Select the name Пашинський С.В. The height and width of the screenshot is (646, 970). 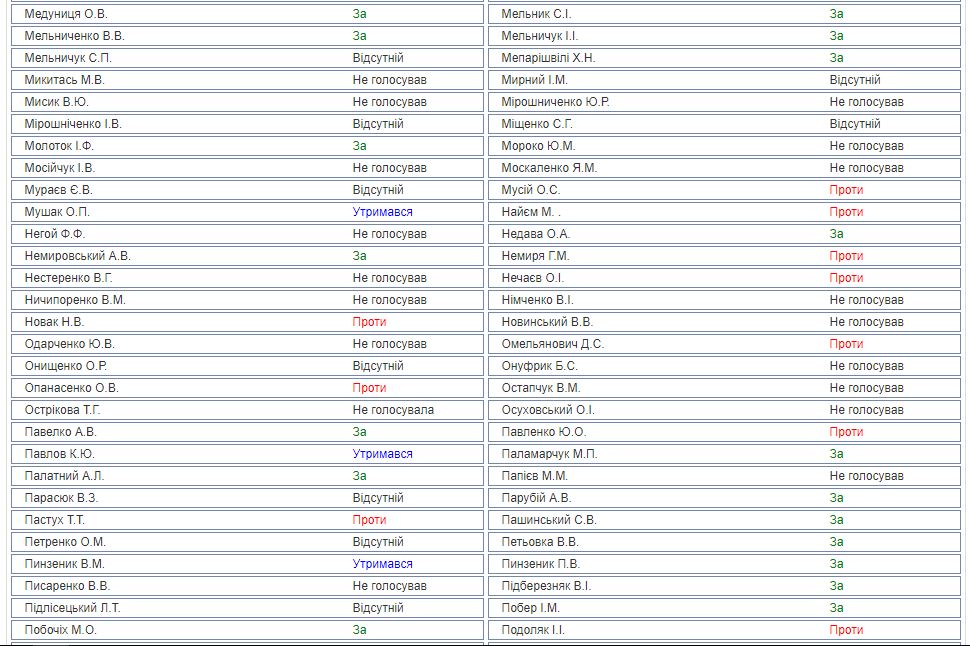click(x=549, y=520)
